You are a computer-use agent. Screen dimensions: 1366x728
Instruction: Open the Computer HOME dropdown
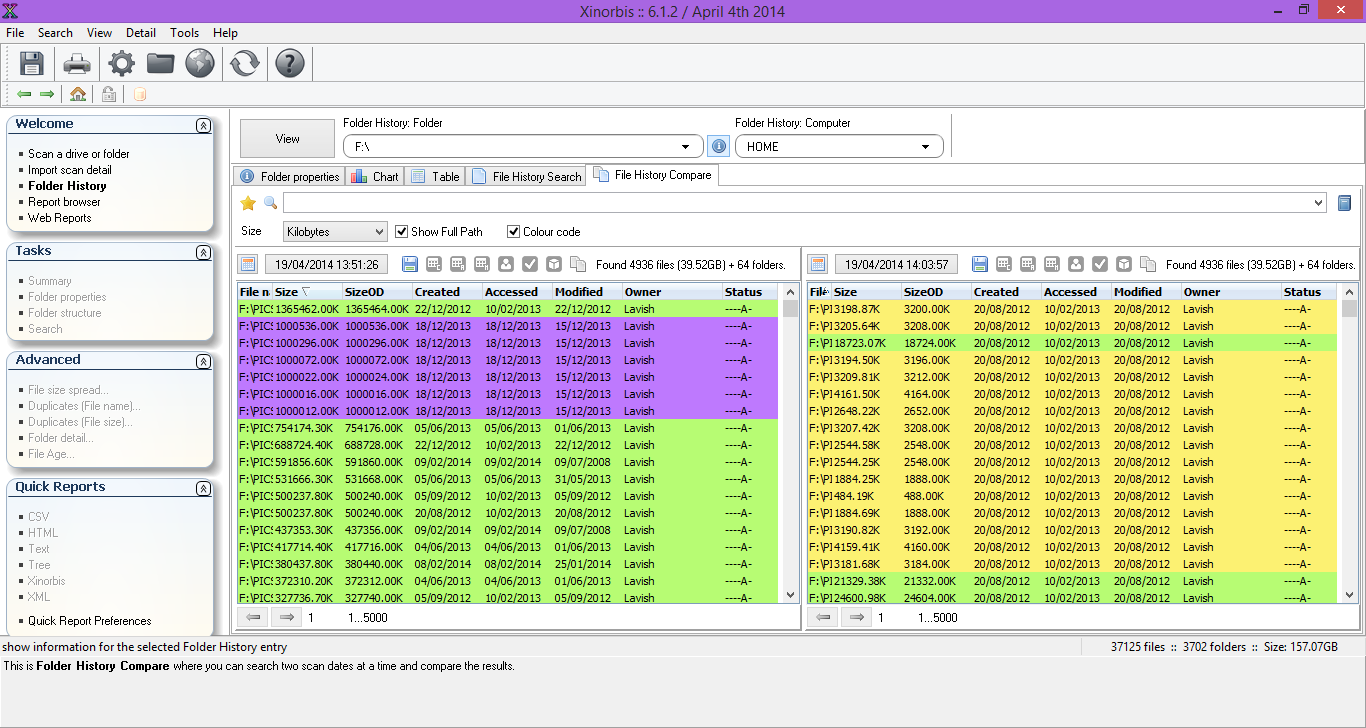pos(925,147)
